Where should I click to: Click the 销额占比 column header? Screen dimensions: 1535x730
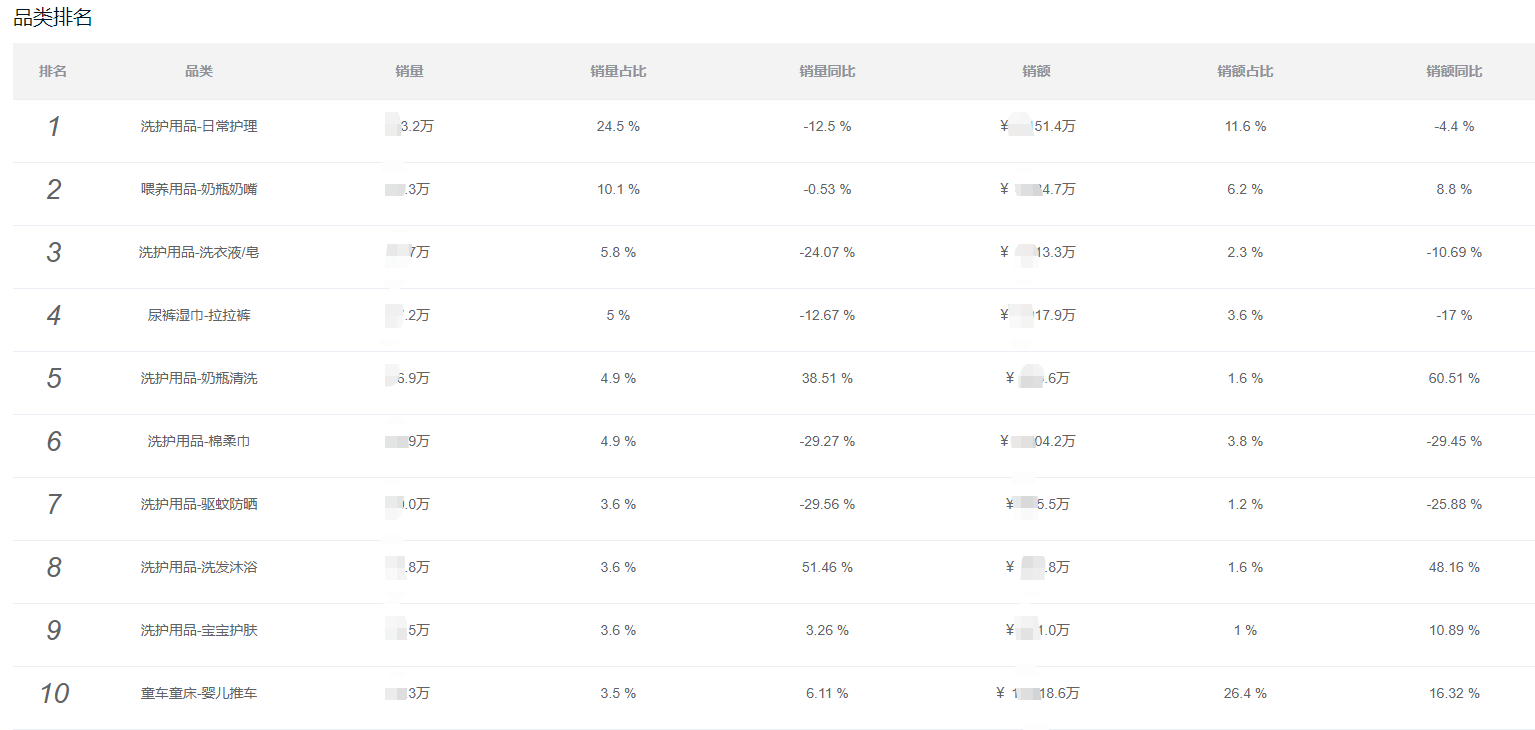(x=1245, y=71)
